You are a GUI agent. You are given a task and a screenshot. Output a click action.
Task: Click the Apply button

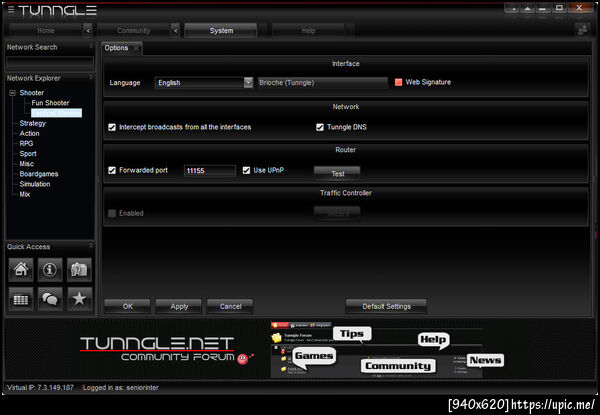click(179, 306)
